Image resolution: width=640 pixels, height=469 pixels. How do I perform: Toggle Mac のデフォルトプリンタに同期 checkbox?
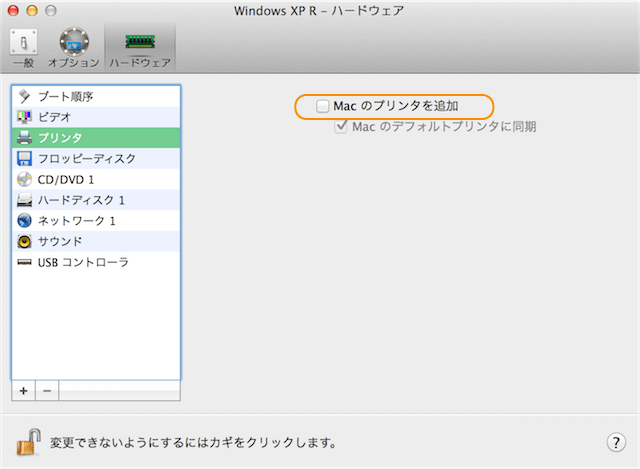[x=341, y=127]
